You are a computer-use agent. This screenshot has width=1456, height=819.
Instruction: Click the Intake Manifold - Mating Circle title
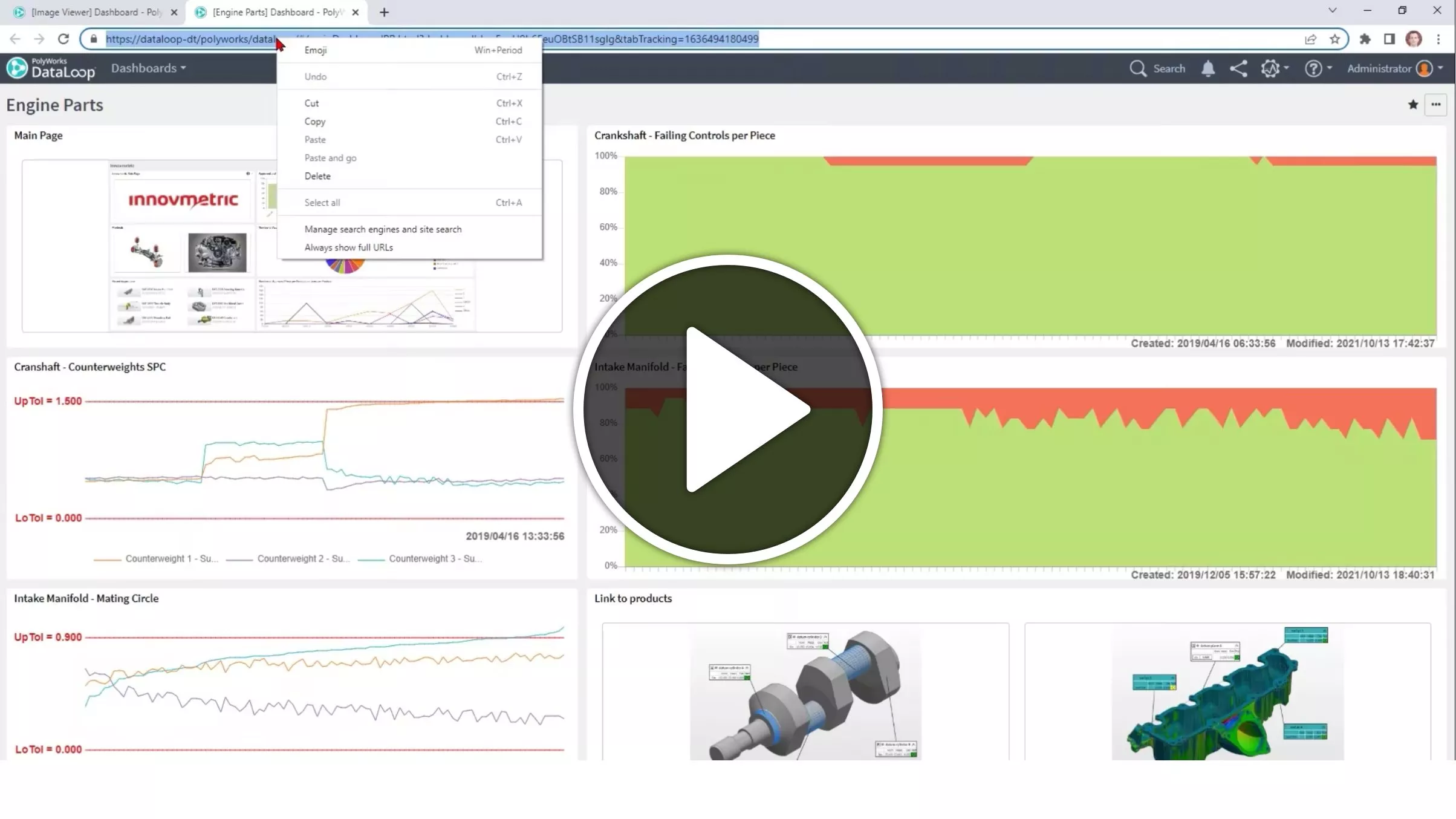(86, 598)
